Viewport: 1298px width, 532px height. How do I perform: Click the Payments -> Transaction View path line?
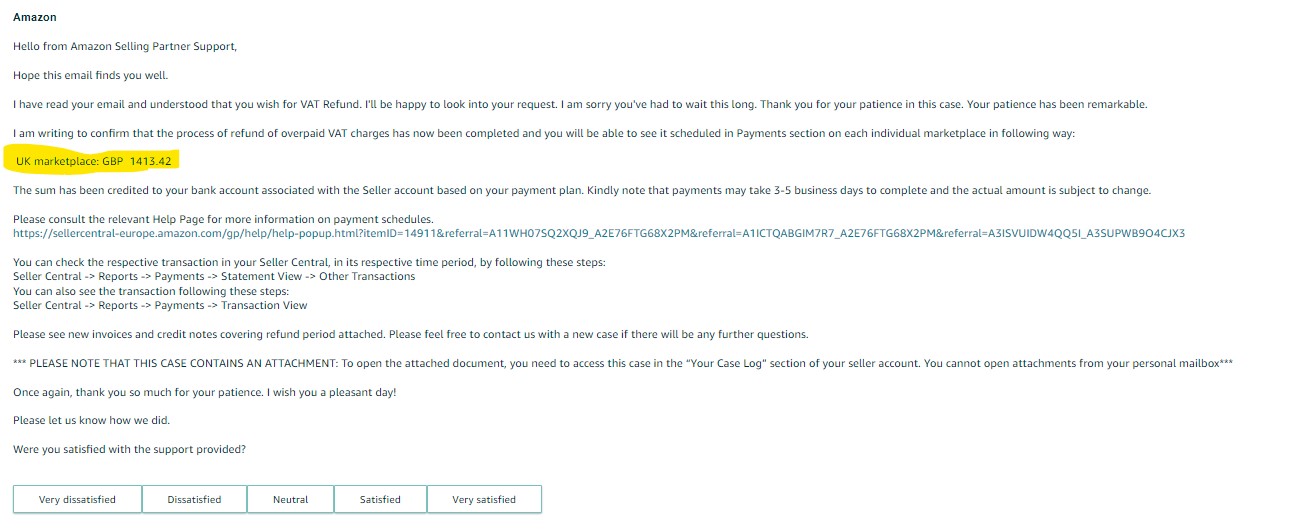[160, 305]
